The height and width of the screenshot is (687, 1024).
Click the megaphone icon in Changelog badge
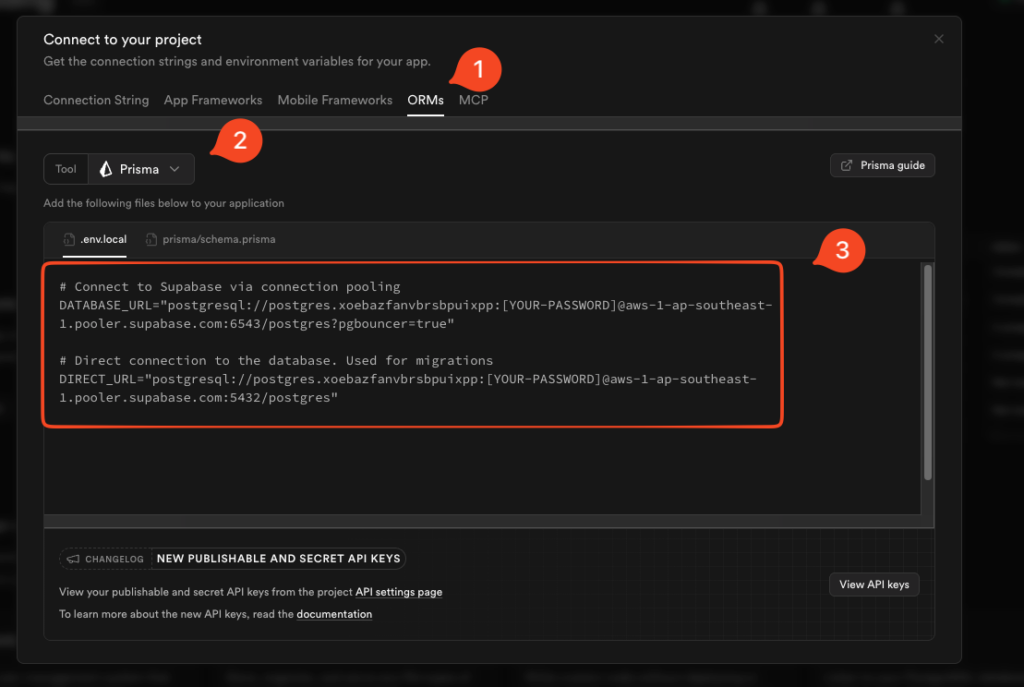tap(73, 559)
